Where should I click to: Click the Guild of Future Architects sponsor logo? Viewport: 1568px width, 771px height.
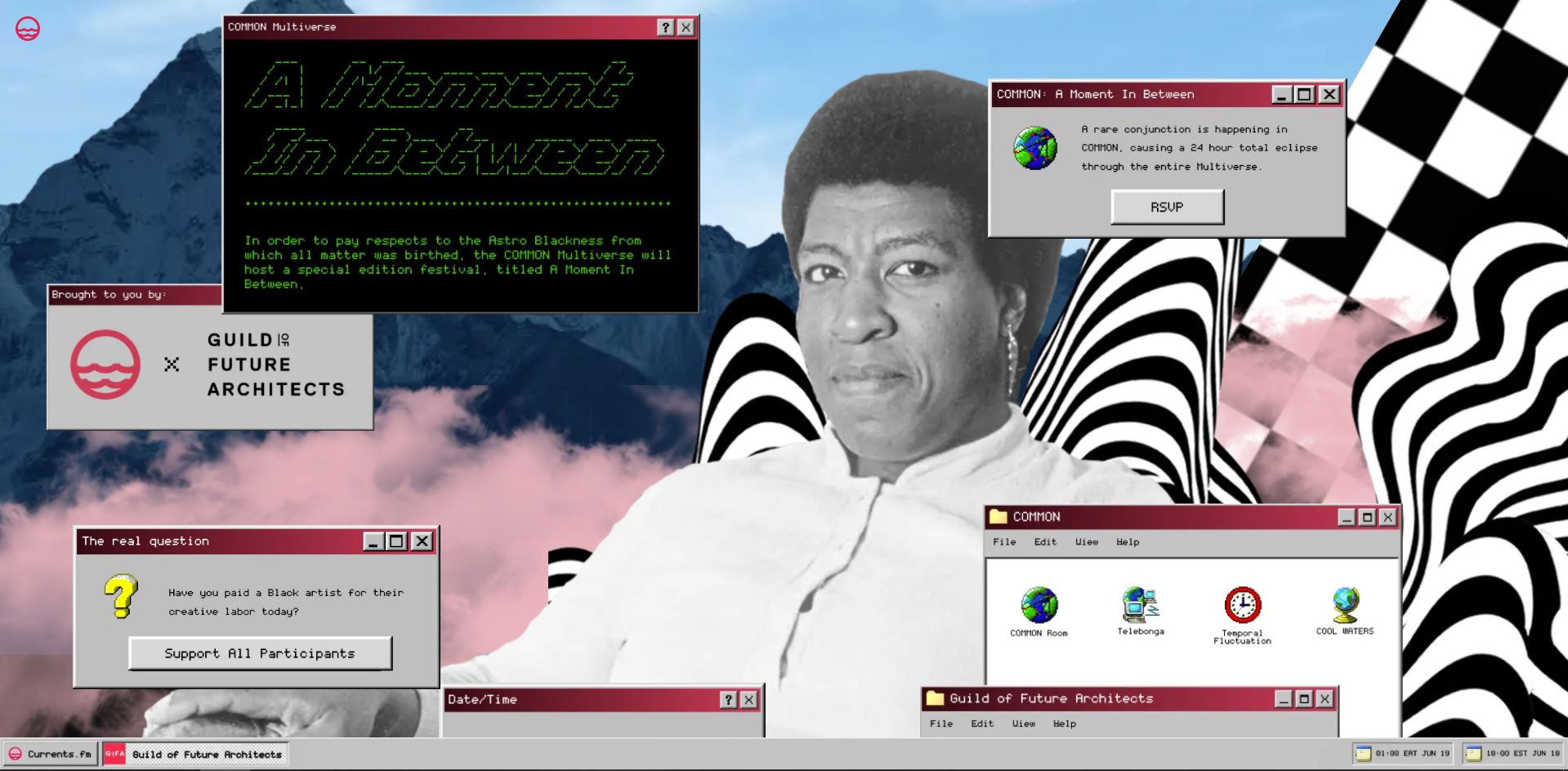[276, 365]
